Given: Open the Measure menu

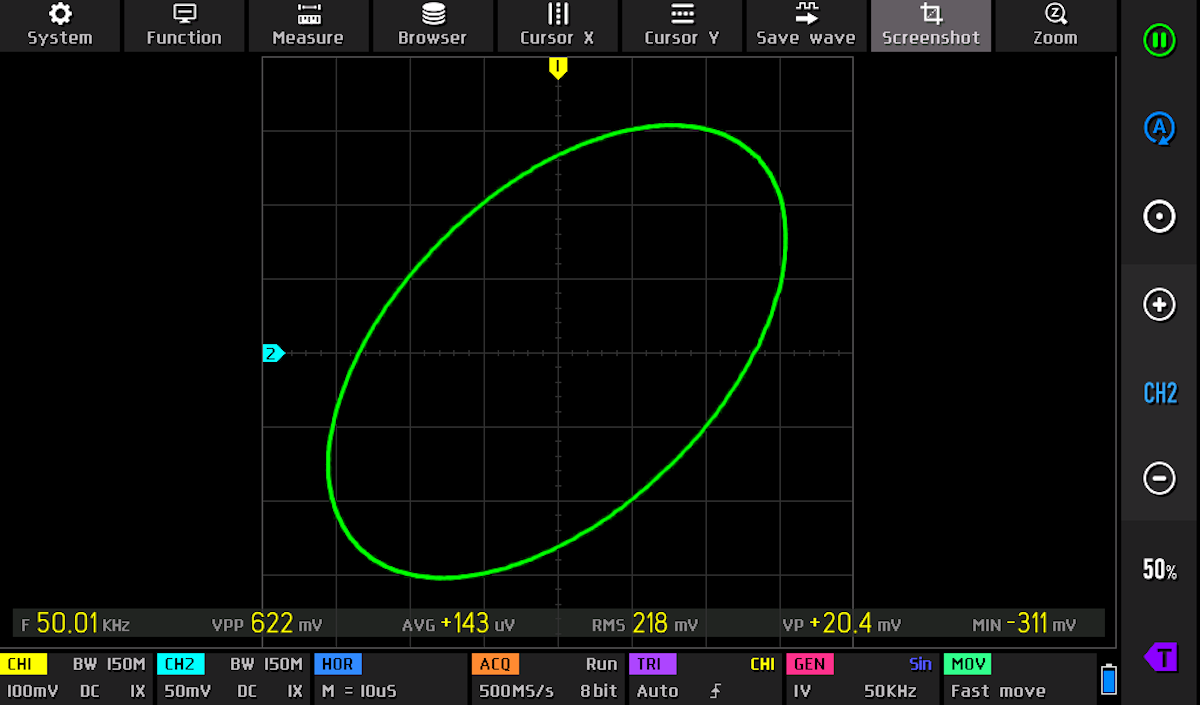Looking at the screenshot, I should pyautogui.click(x=308, y=26).
